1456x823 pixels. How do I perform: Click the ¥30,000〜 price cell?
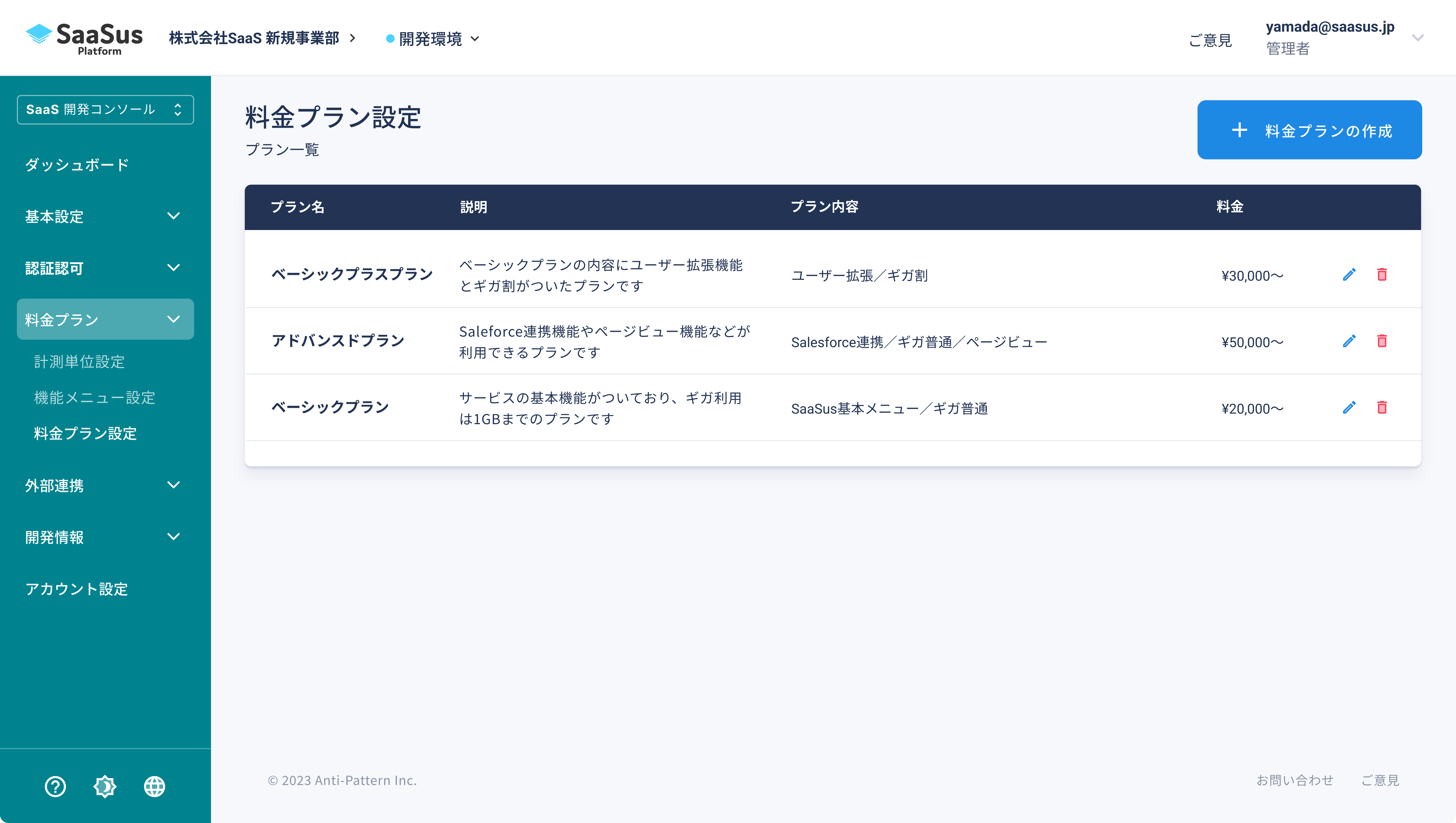tap(1253, 276)
